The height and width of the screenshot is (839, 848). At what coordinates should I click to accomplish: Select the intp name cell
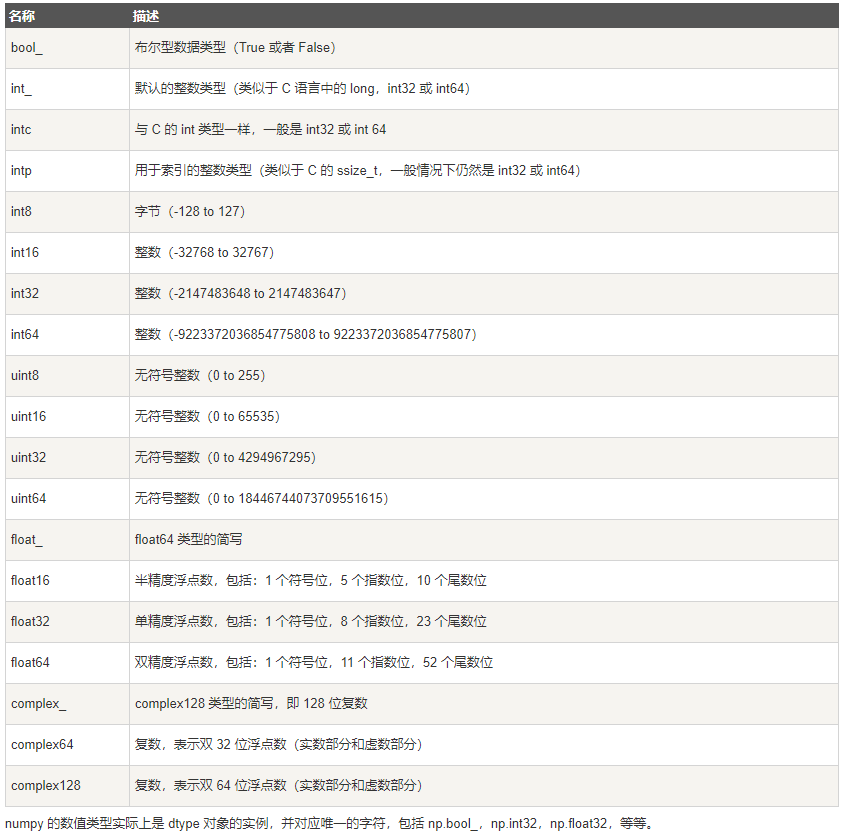point(67,171)
